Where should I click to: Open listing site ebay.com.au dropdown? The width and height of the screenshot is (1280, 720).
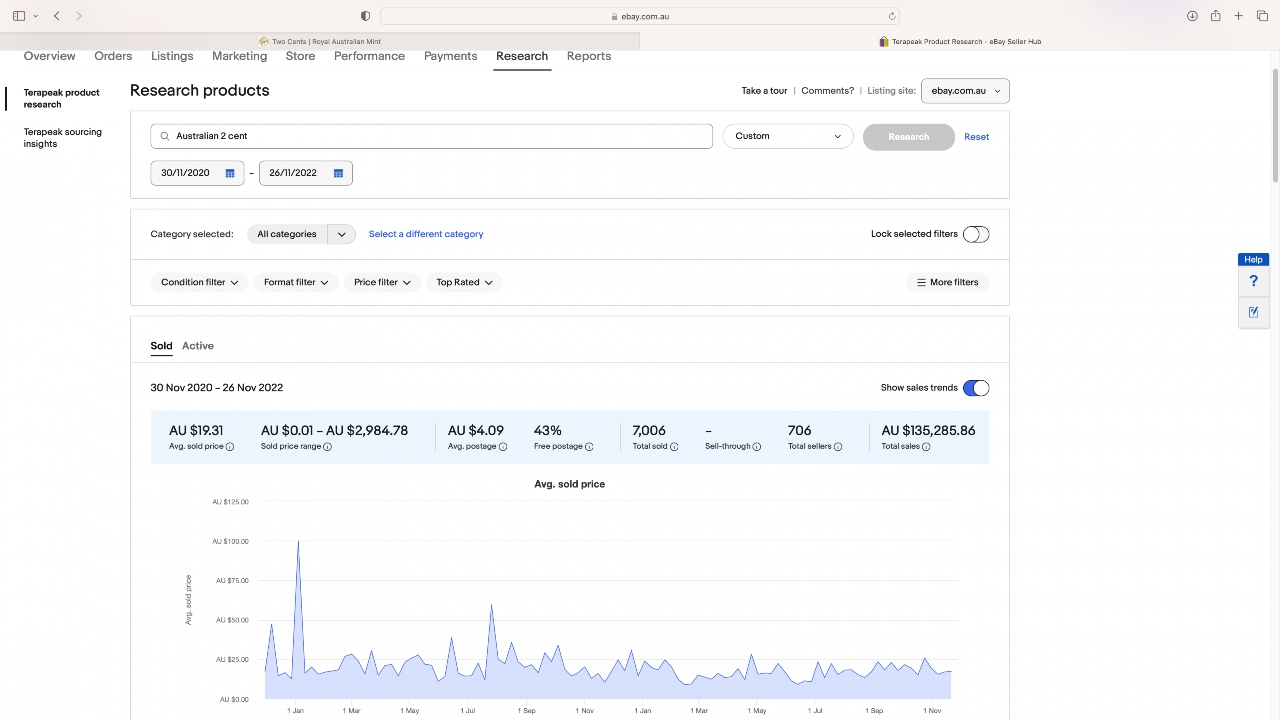(x=965, y=91)
